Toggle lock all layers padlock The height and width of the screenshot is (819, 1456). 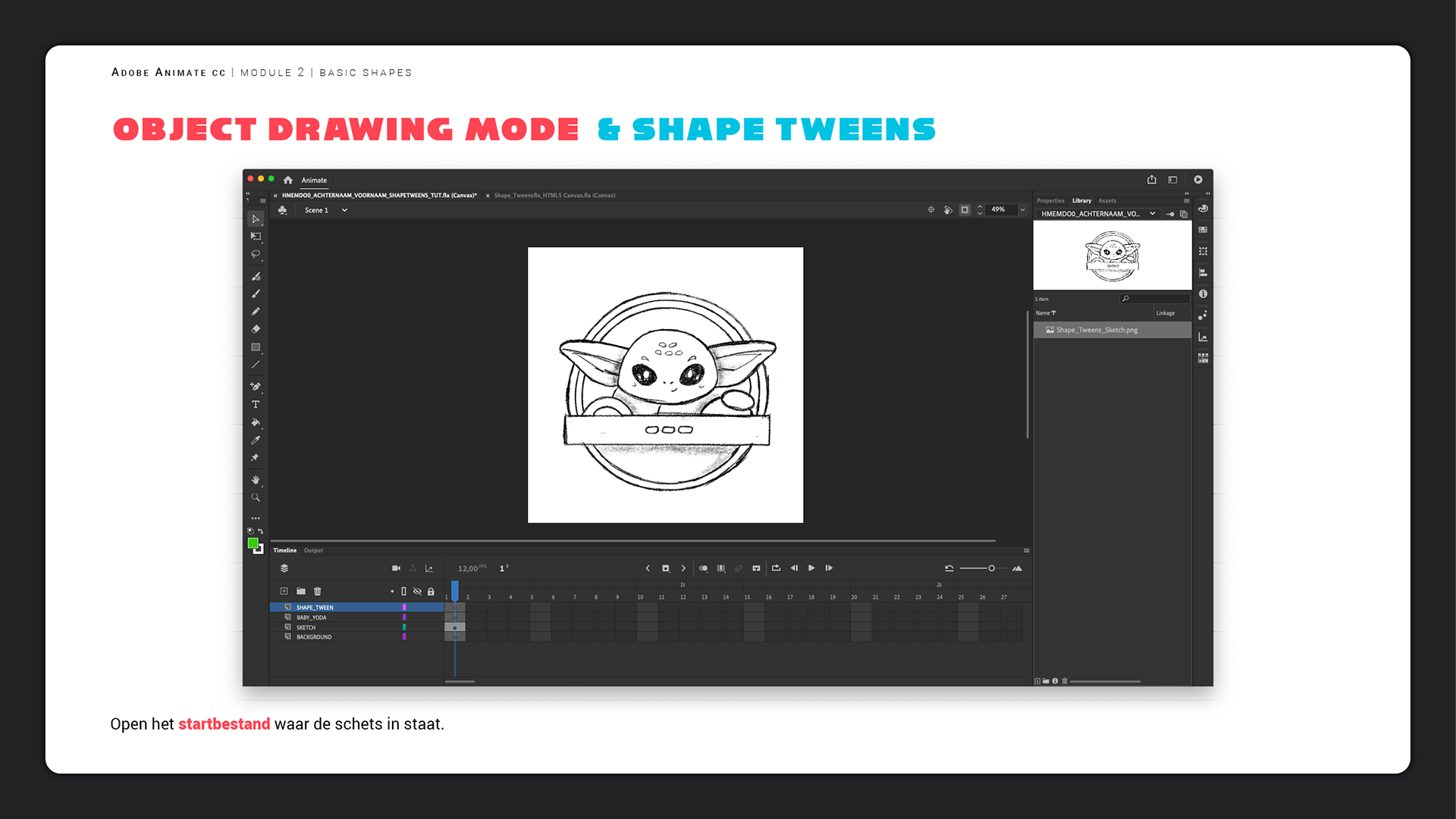tap(431, 591)
